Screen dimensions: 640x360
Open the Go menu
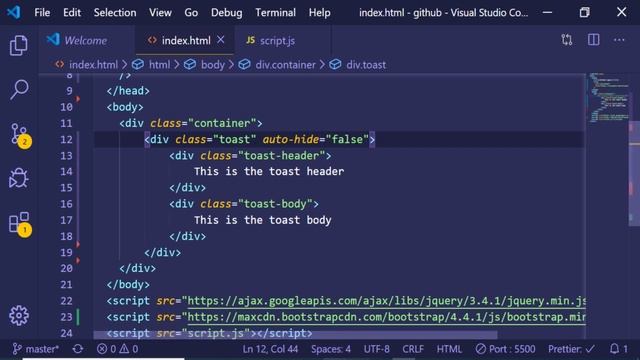191,13
